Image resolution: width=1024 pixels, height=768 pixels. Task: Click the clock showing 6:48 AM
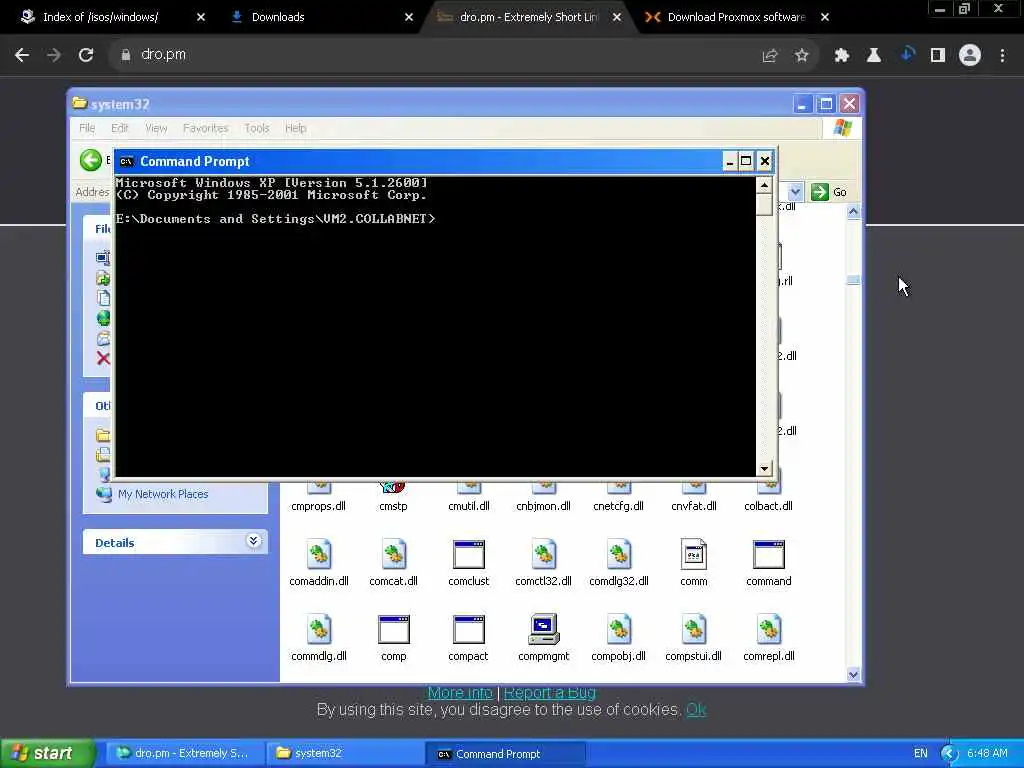pos(987,753)
